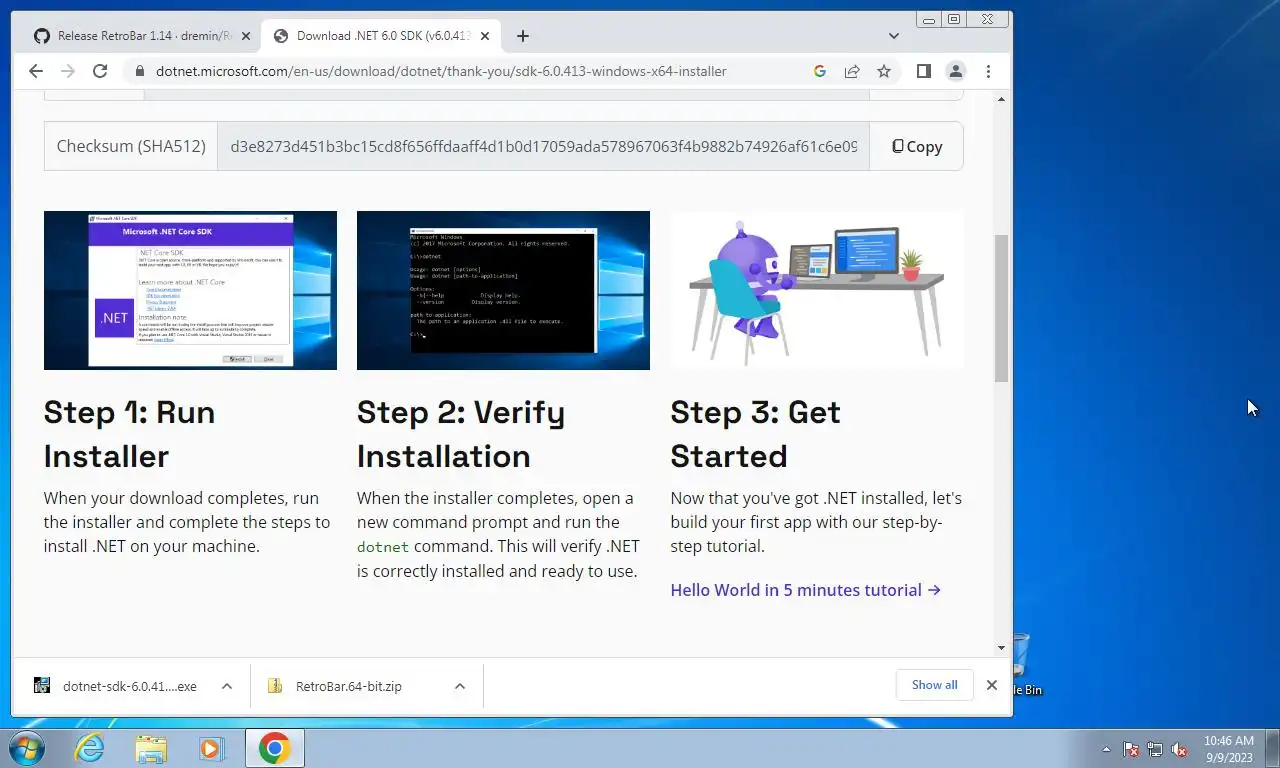The height and width of the screenshot is (768, 1280).
Task: Open the Windows Start menu
Action: click(x=27, y=748)
